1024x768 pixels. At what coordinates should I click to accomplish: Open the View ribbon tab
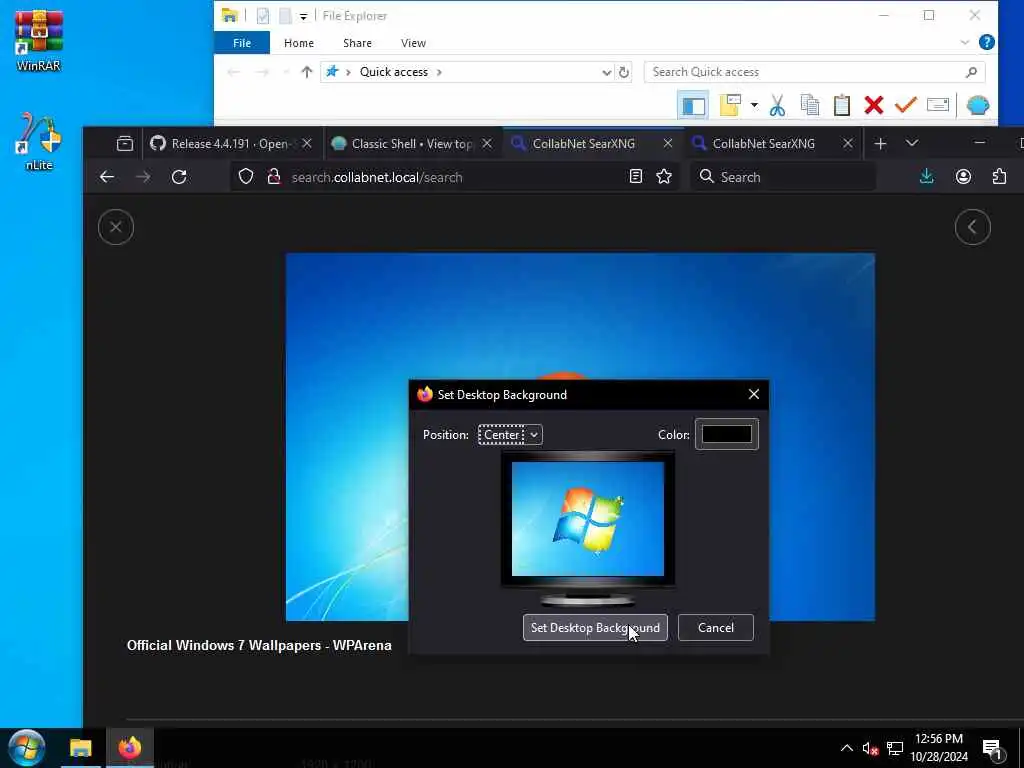(x=413, y=43)
